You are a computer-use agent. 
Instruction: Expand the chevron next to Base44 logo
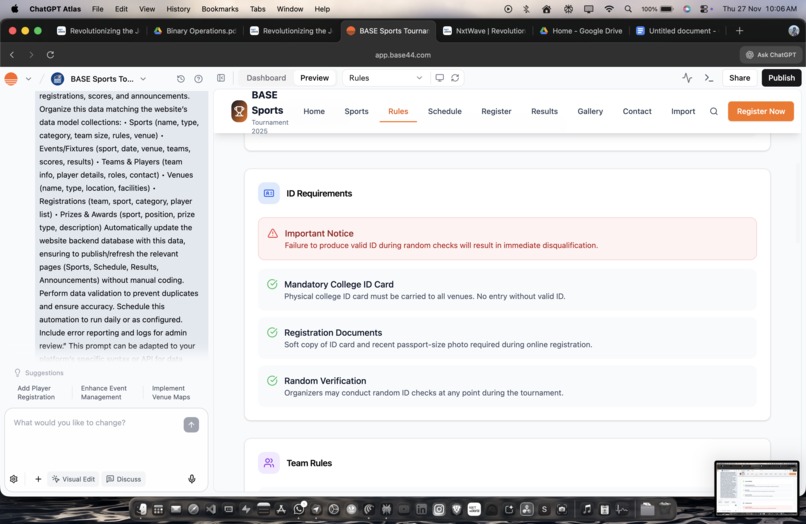click(x=28, y=79)
